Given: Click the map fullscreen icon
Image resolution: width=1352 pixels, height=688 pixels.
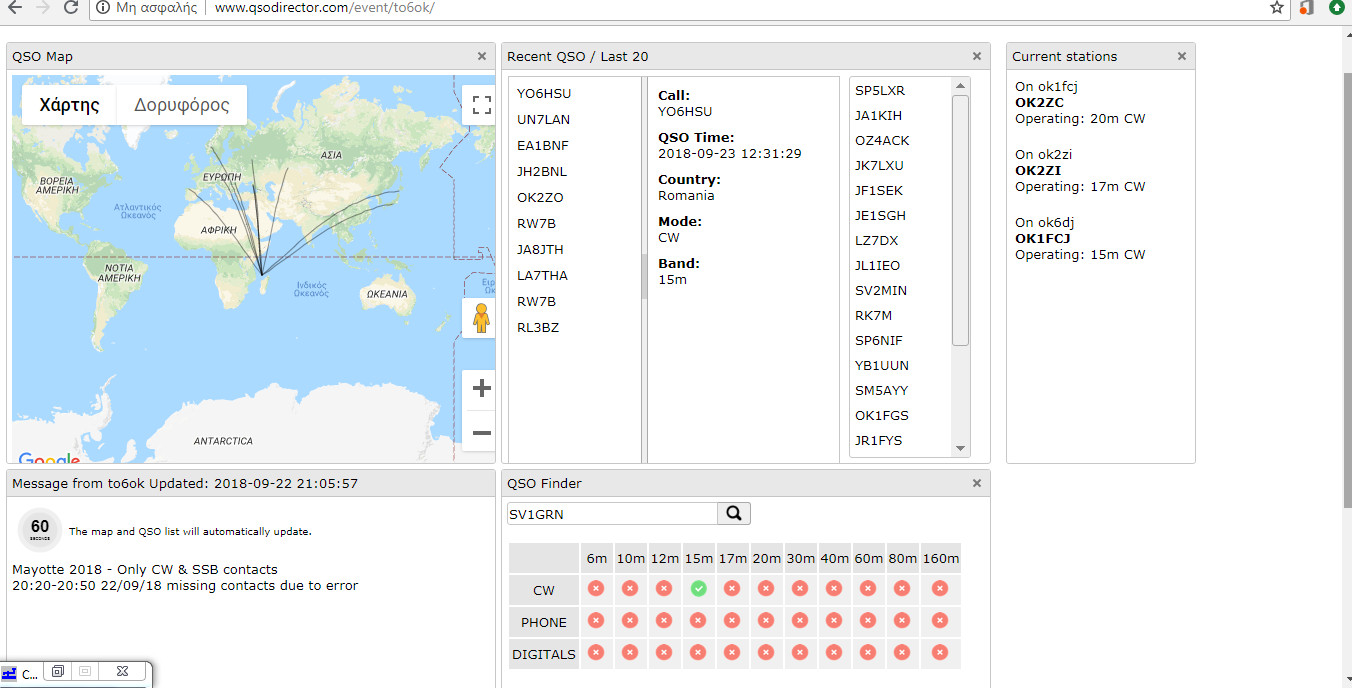Looking at the screenshot, I should pos(481,104).
